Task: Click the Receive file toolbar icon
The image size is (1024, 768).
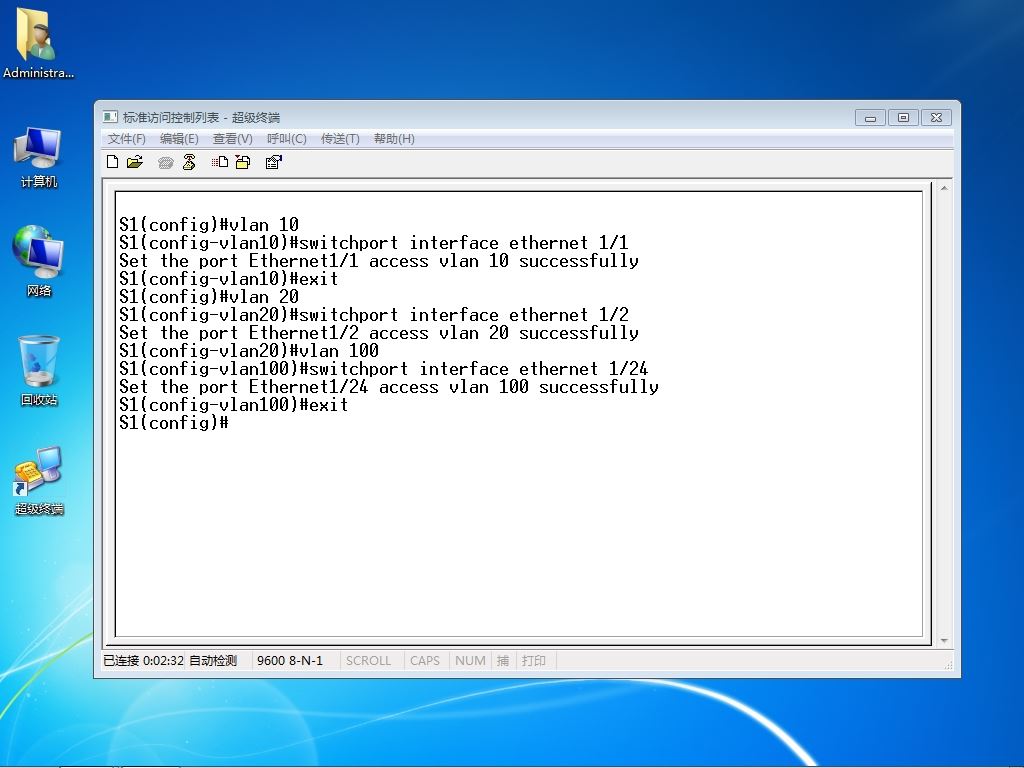Action: tap(243, 162)
